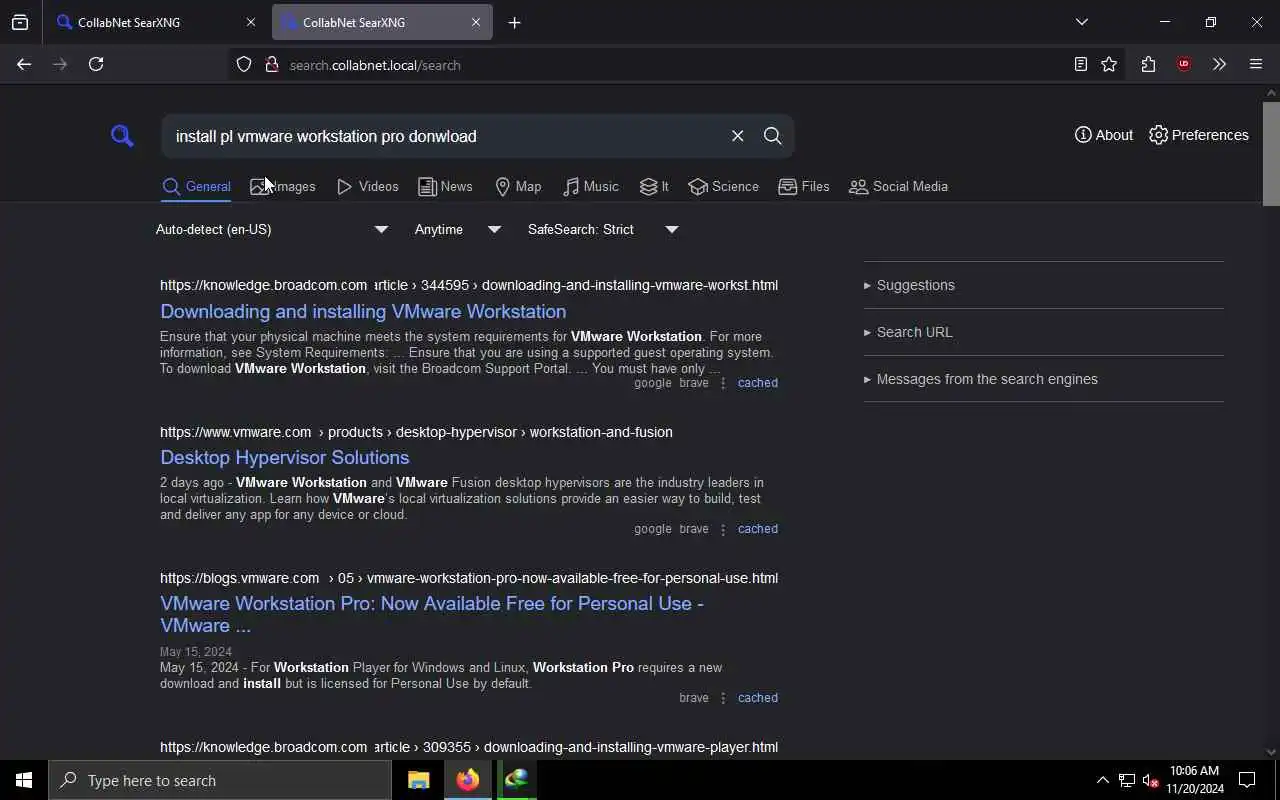Open the Windows Start menu

point(24,780)
